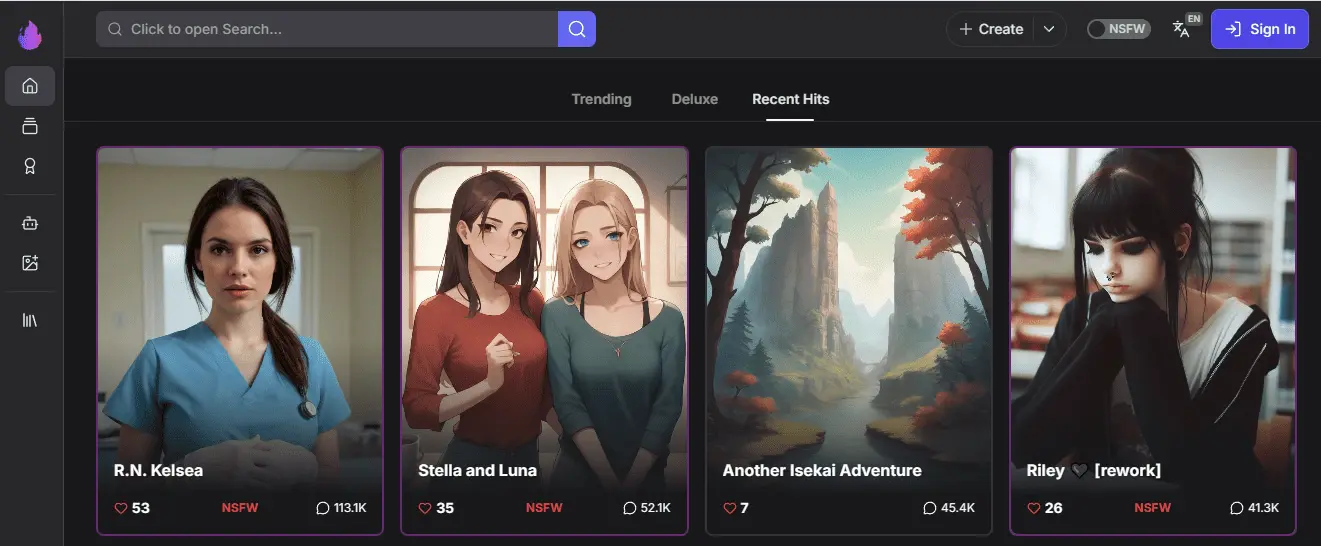Click the purple flame logo icon
1321x546 pixels.
click(30, 34)
